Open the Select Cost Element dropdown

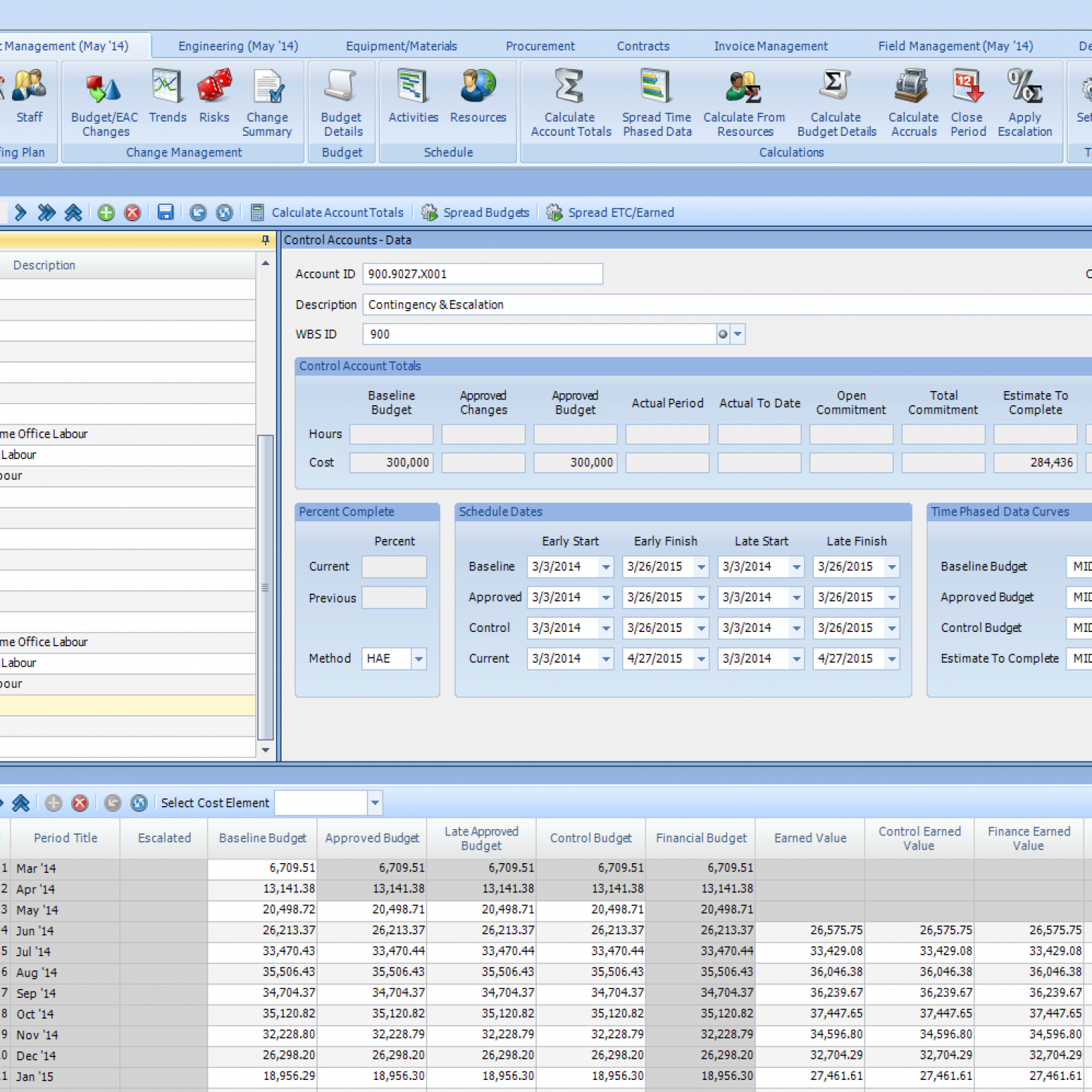(375, 803)
